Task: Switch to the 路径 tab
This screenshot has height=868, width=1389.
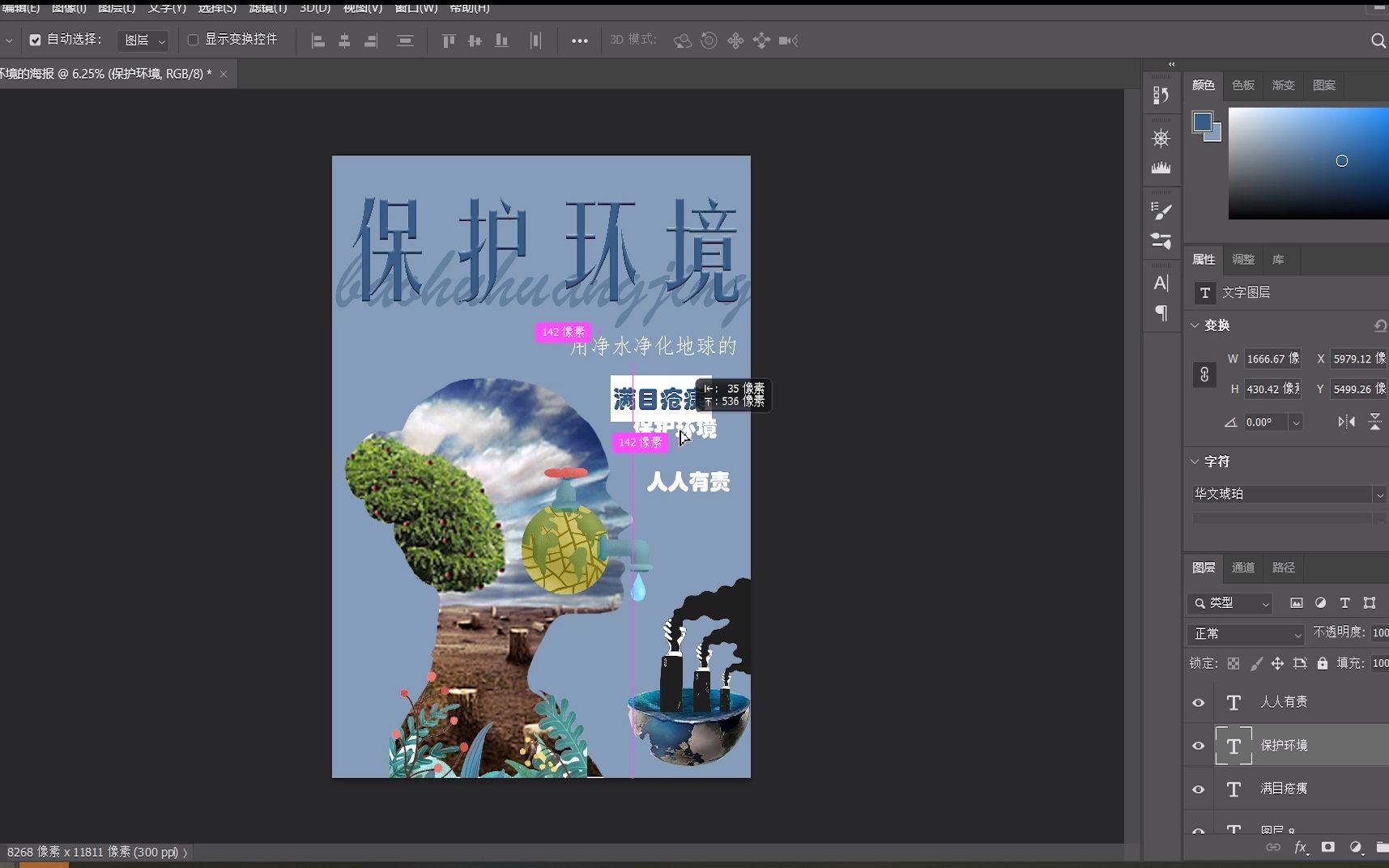Action: point(1284,568)
